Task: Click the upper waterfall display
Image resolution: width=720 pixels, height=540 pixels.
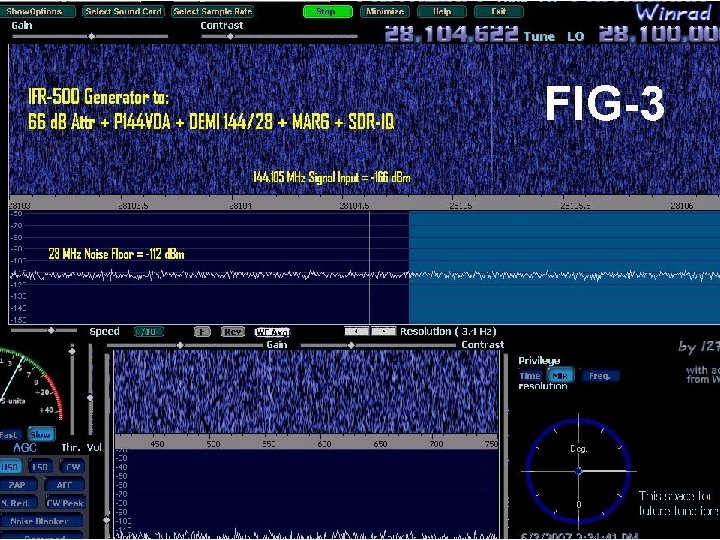Action: click(364, 119)
